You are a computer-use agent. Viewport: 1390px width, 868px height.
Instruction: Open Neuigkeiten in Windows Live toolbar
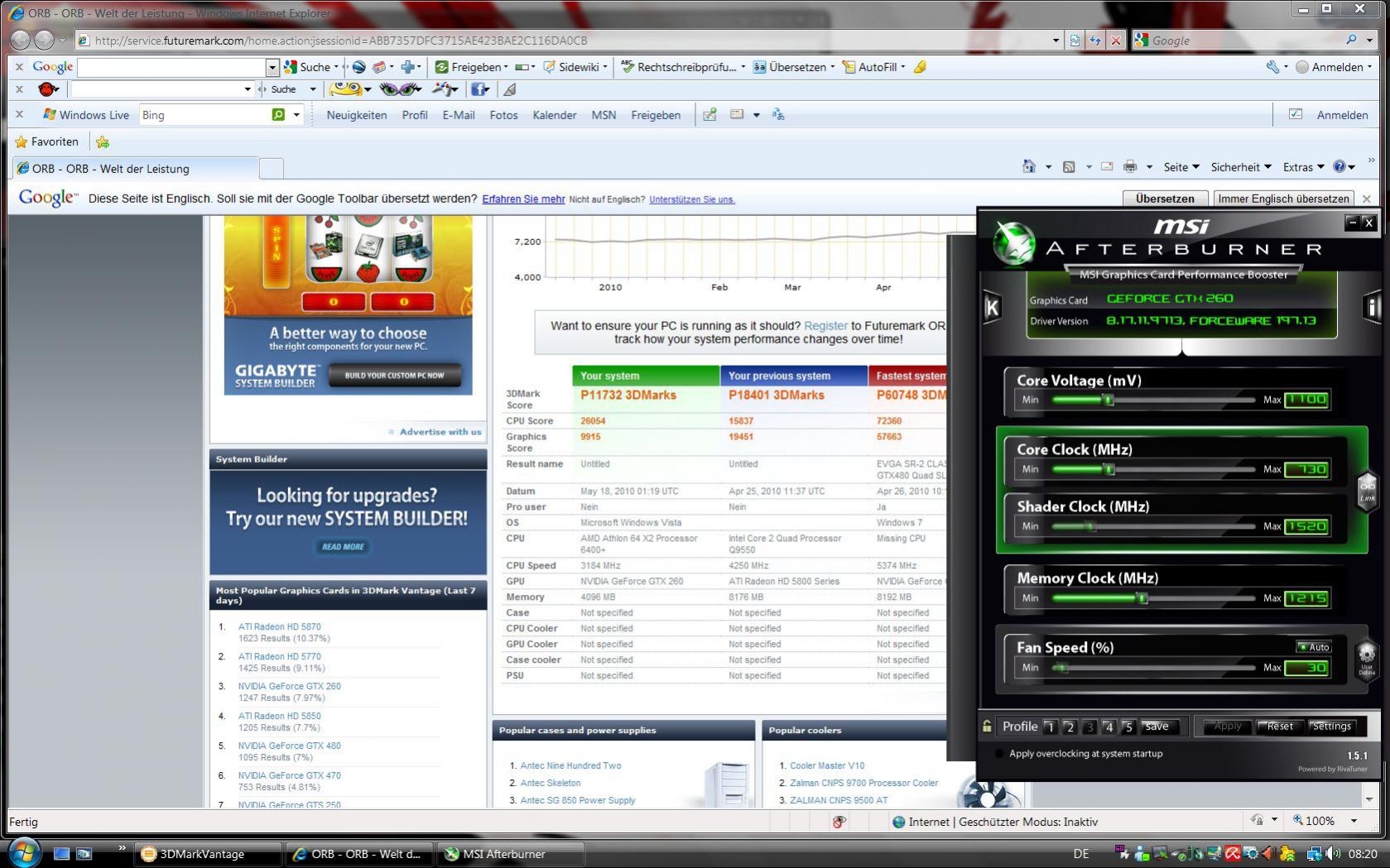click(x=357, y=115)
